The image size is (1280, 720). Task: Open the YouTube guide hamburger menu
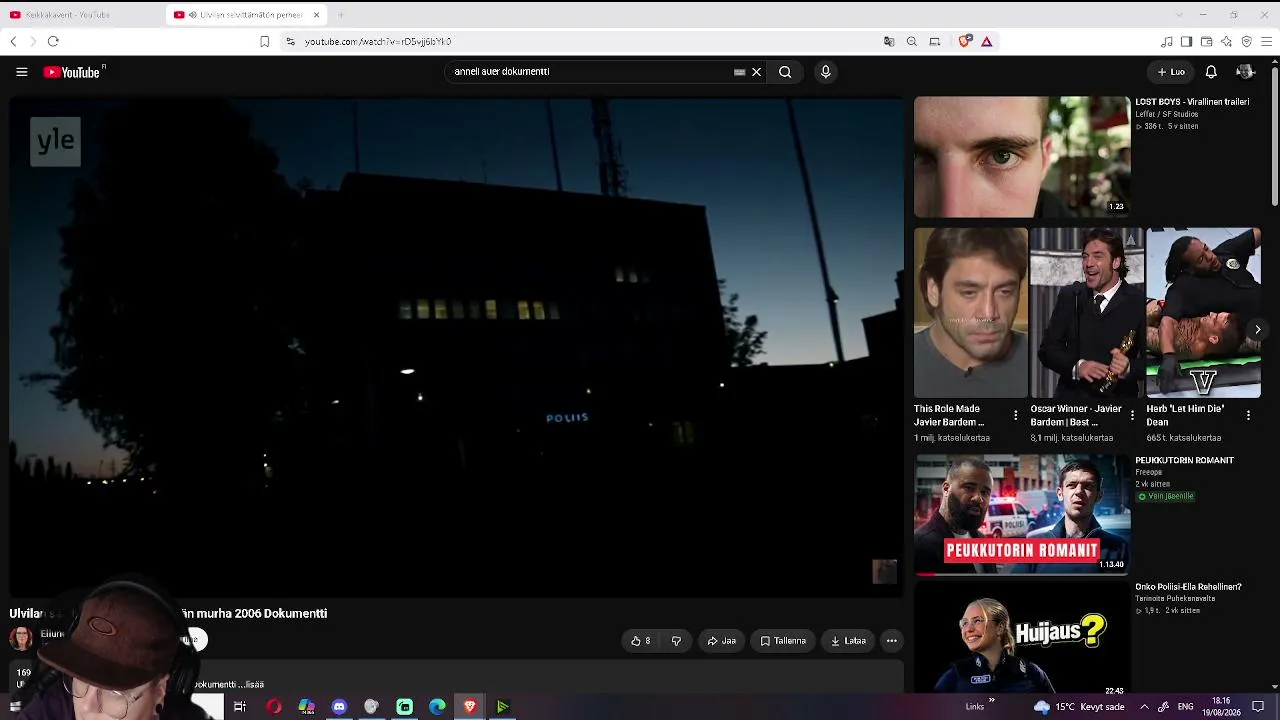[x=21, y=72]
